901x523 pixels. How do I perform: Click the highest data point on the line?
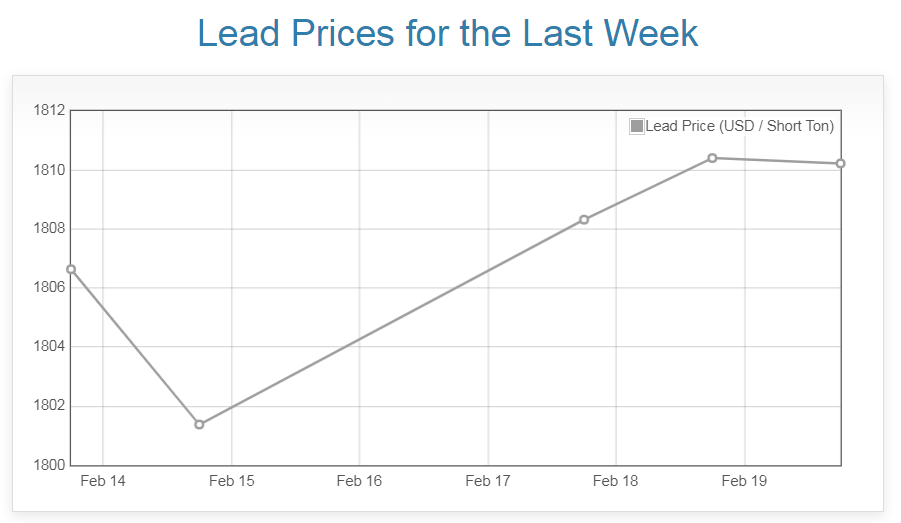tap(712, 158)
